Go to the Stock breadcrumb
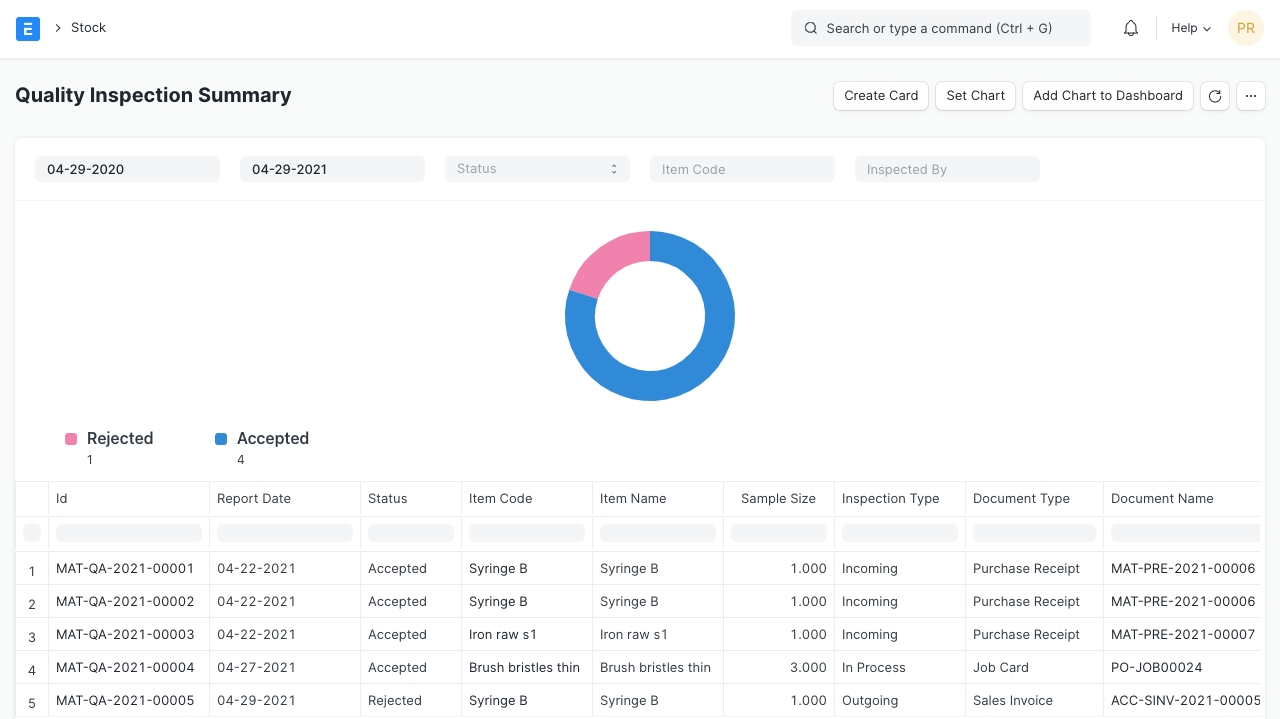Viewport: 1280px width, 719px height. [88, 28]
